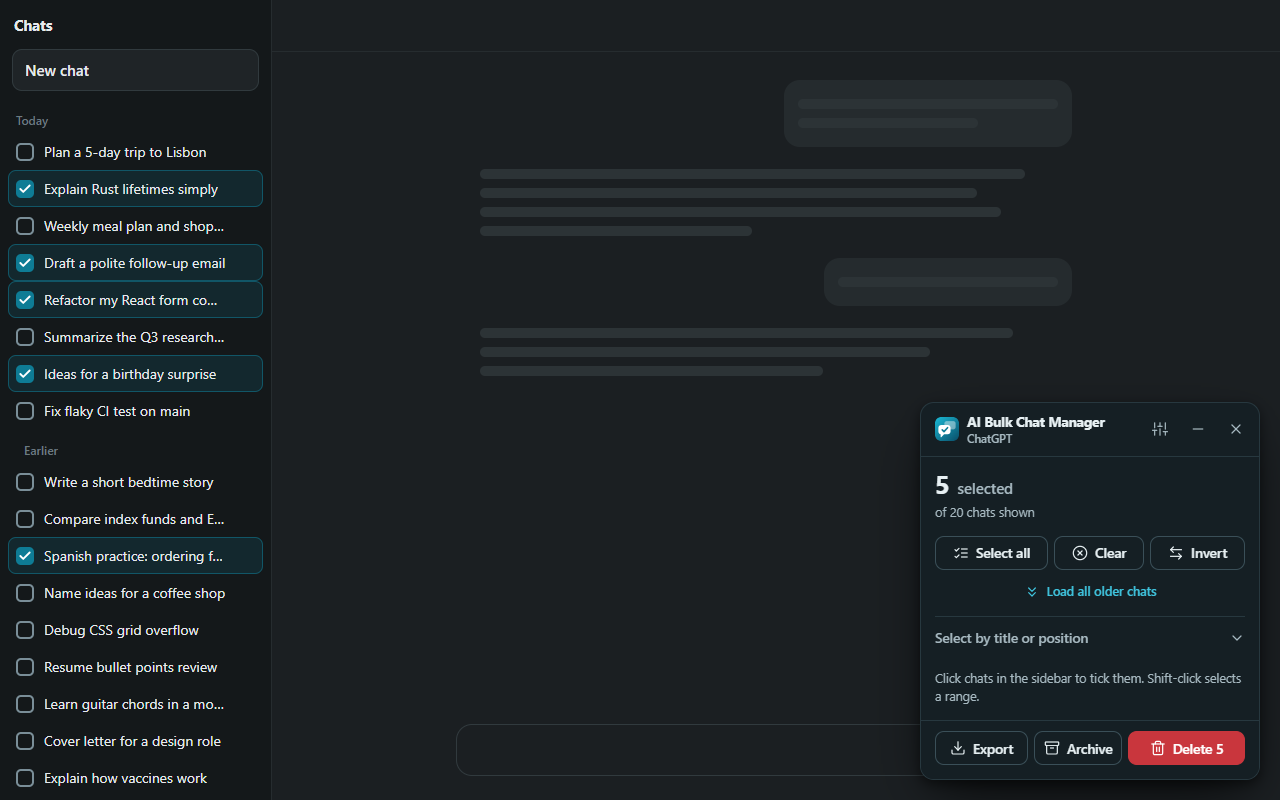Open the chat titled Name ideas for a coffee shop
The width and height of the screenshot is (1280, 800).
coord(134,593)
